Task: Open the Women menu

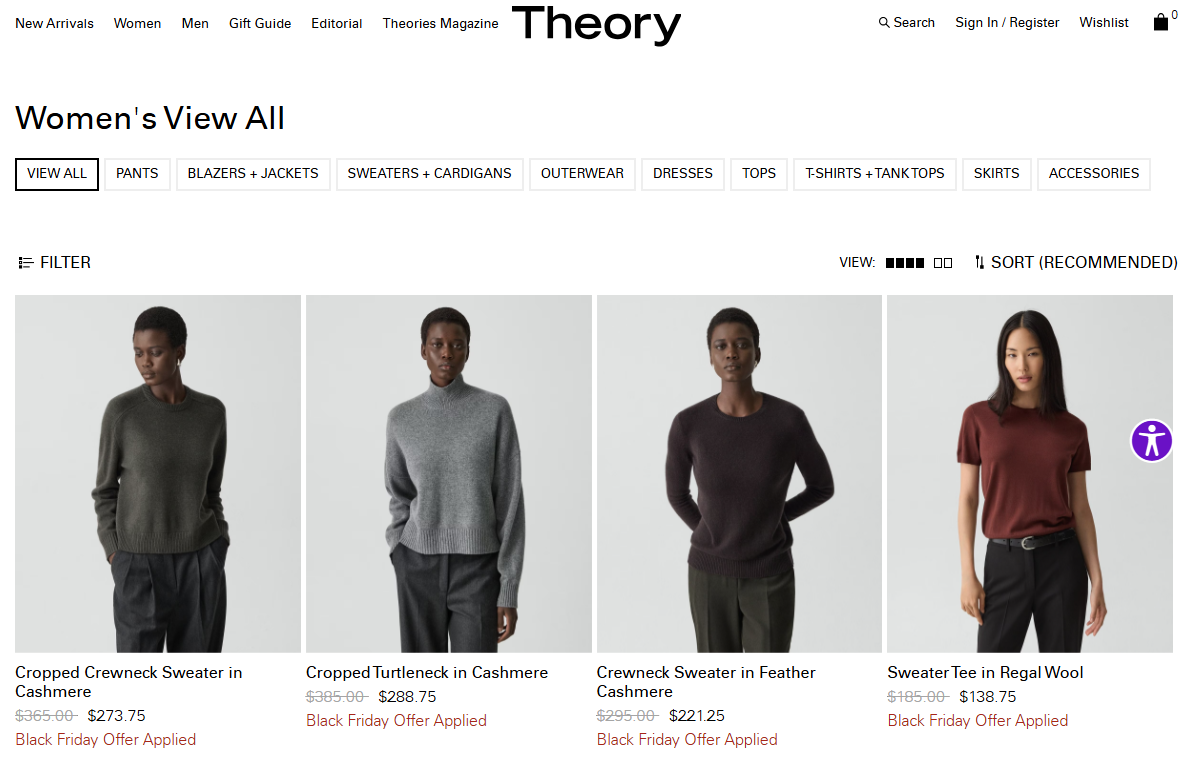Action: (137, 23)
